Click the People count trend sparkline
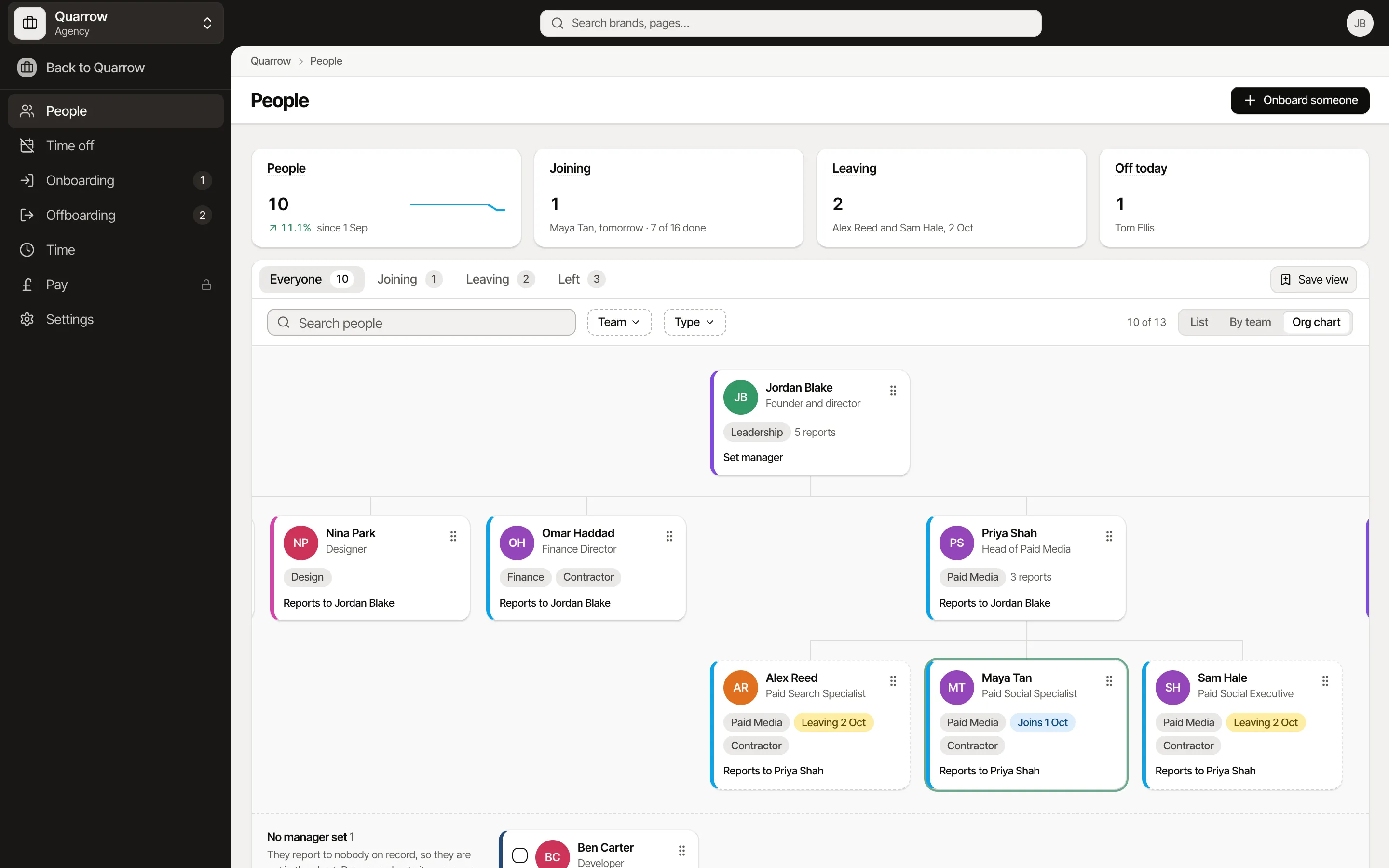This screenshot has height=868, width=1389. point(457,207)
